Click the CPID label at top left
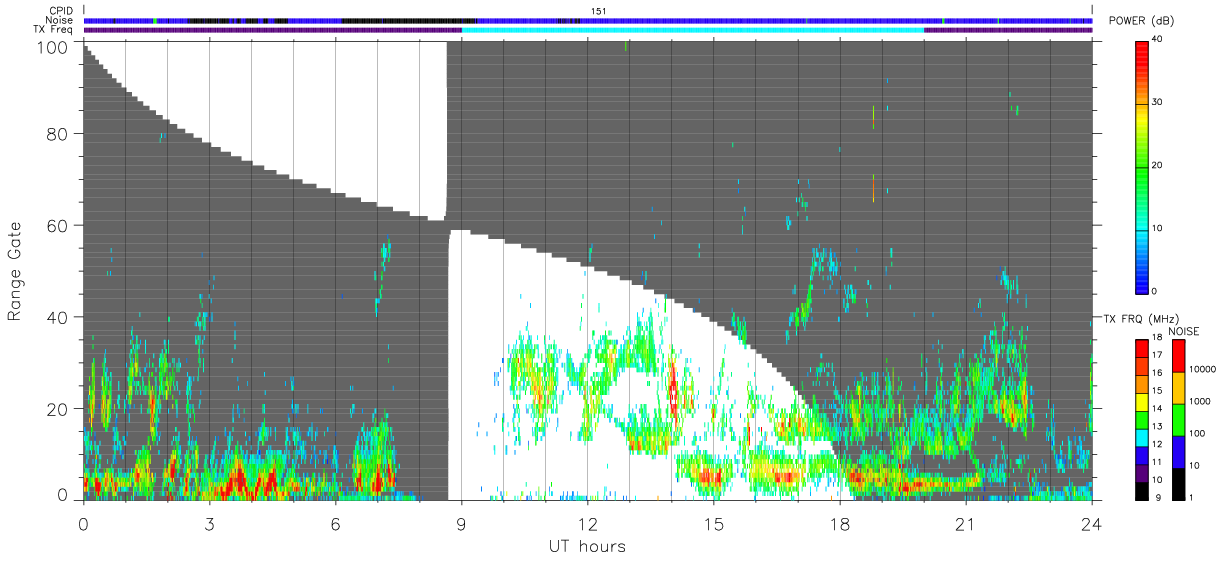 (x=61, y=11)
